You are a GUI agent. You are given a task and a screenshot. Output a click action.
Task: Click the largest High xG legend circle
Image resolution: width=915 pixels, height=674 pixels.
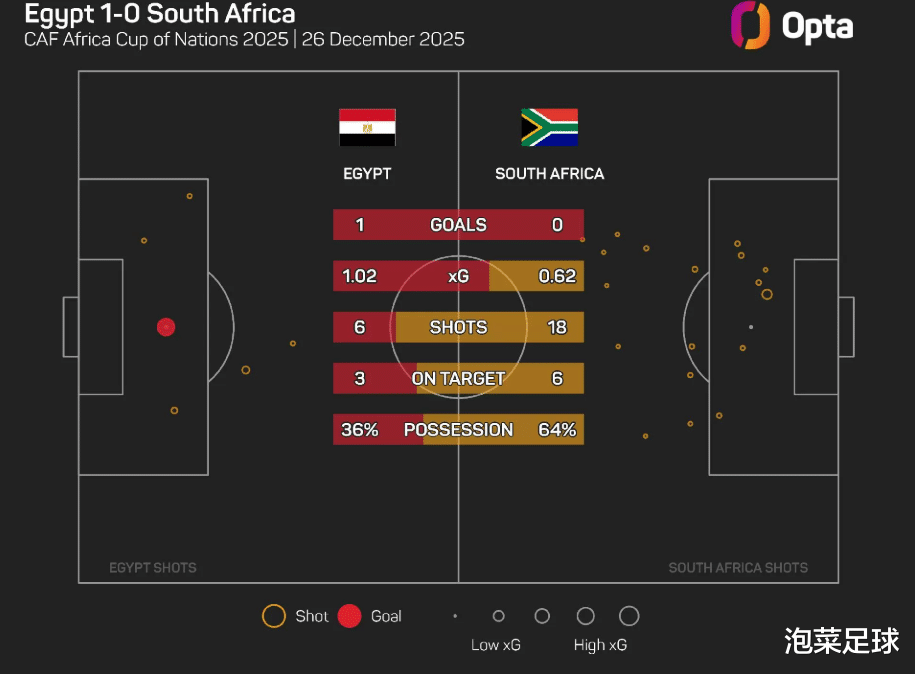(x=629, y=616)
